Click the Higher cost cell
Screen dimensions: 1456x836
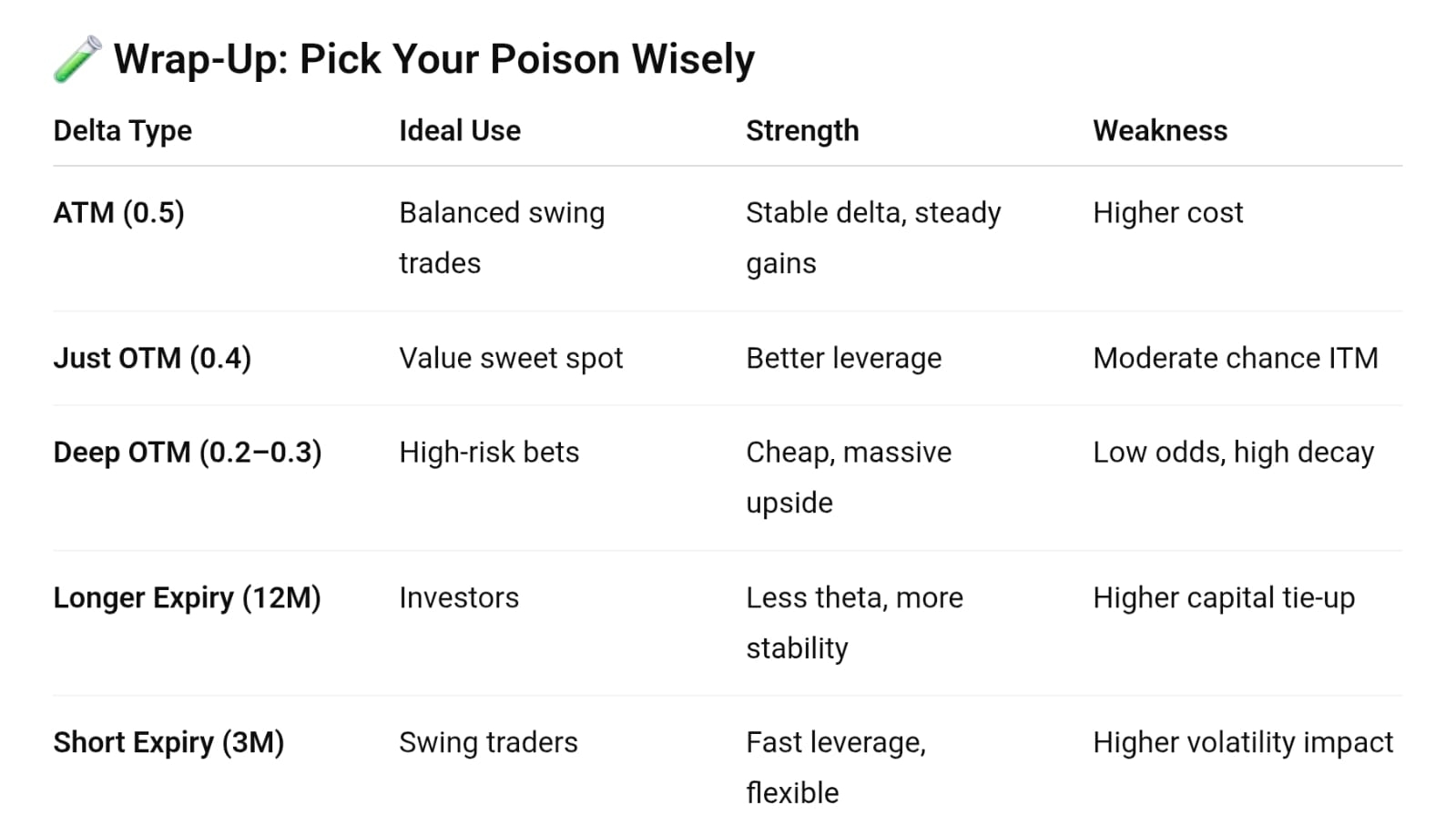pyautogui.click(x=1168, y=213)
